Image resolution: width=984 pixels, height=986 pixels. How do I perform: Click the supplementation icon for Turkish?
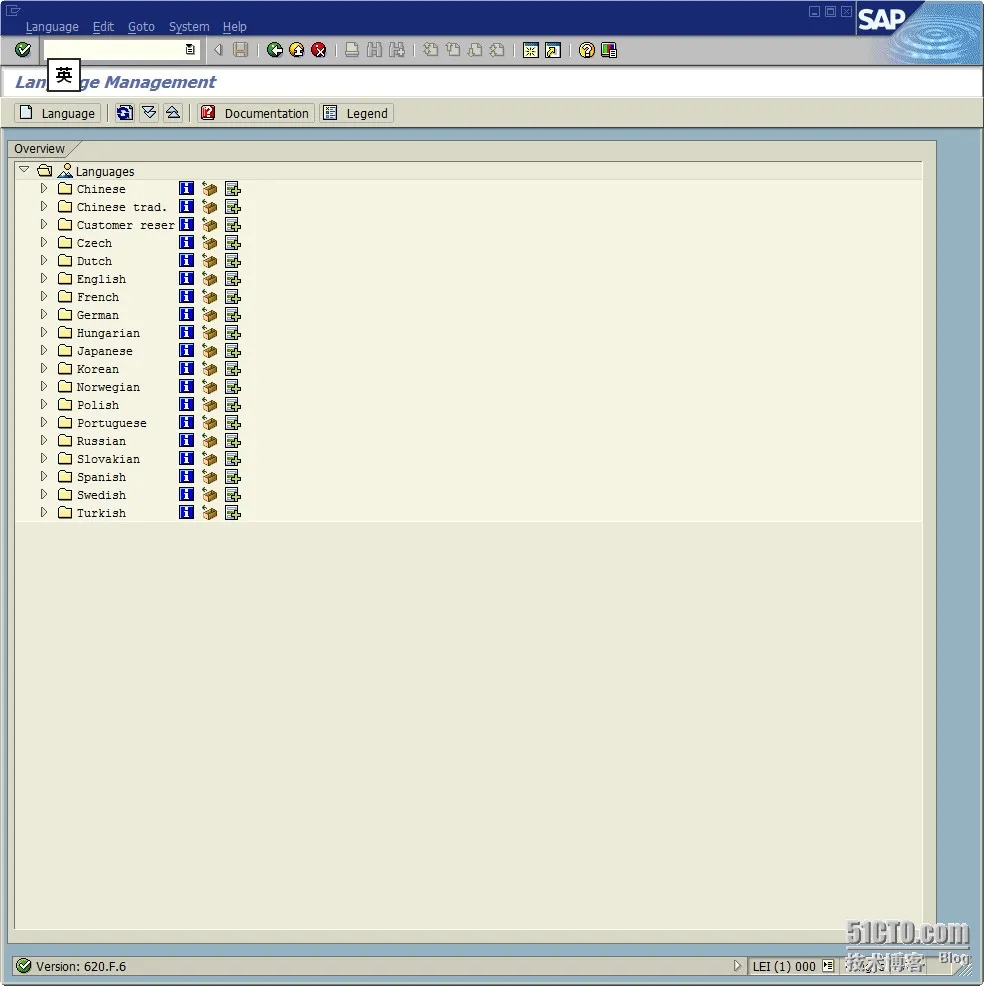pos(233,513)
